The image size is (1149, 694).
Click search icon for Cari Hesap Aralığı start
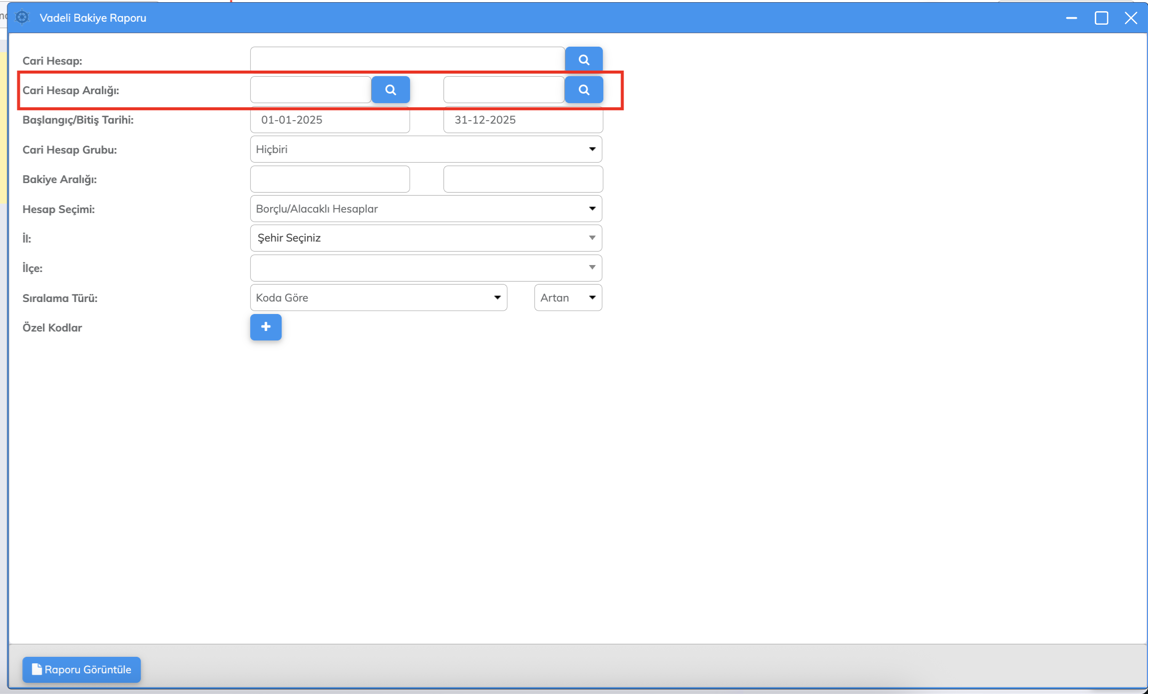pos(390,90)
